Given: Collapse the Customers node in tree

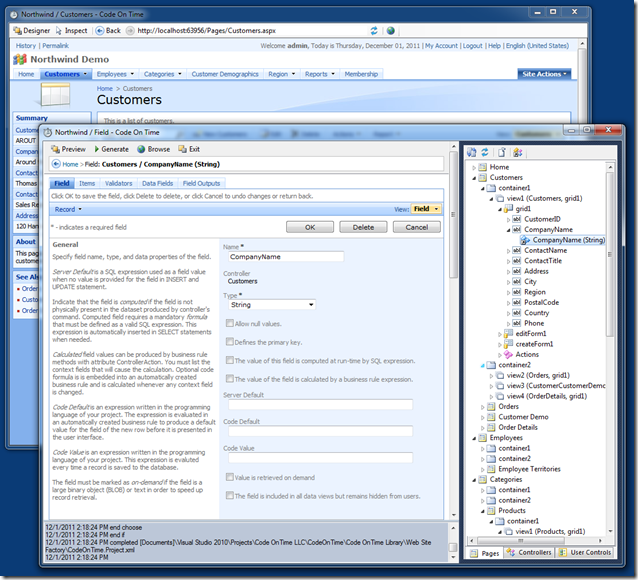Looking at the screenshot, I should (x=474, y=178).
